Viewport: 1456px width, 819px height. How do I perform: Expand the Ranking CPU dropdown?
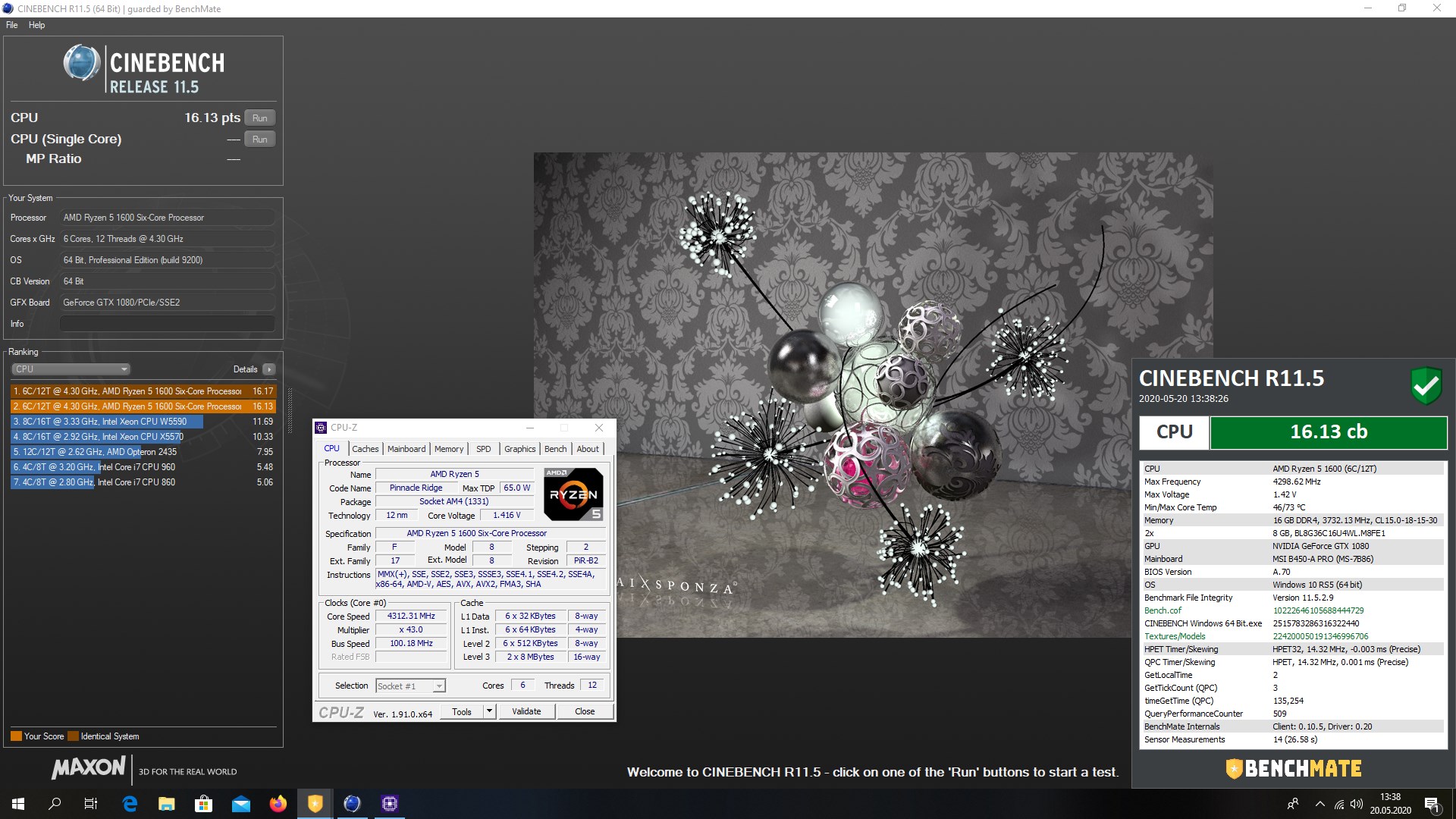pos(71,369)
